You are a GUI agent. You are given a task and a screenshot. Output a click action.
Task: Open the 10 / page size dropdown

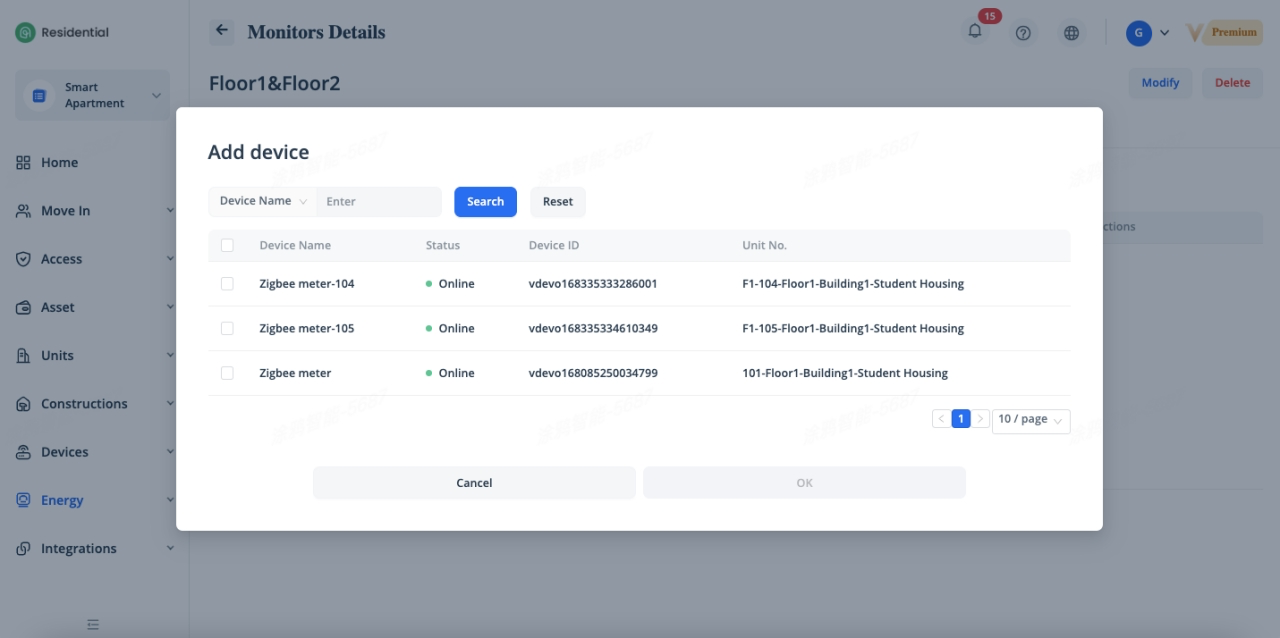point(1030,420)
